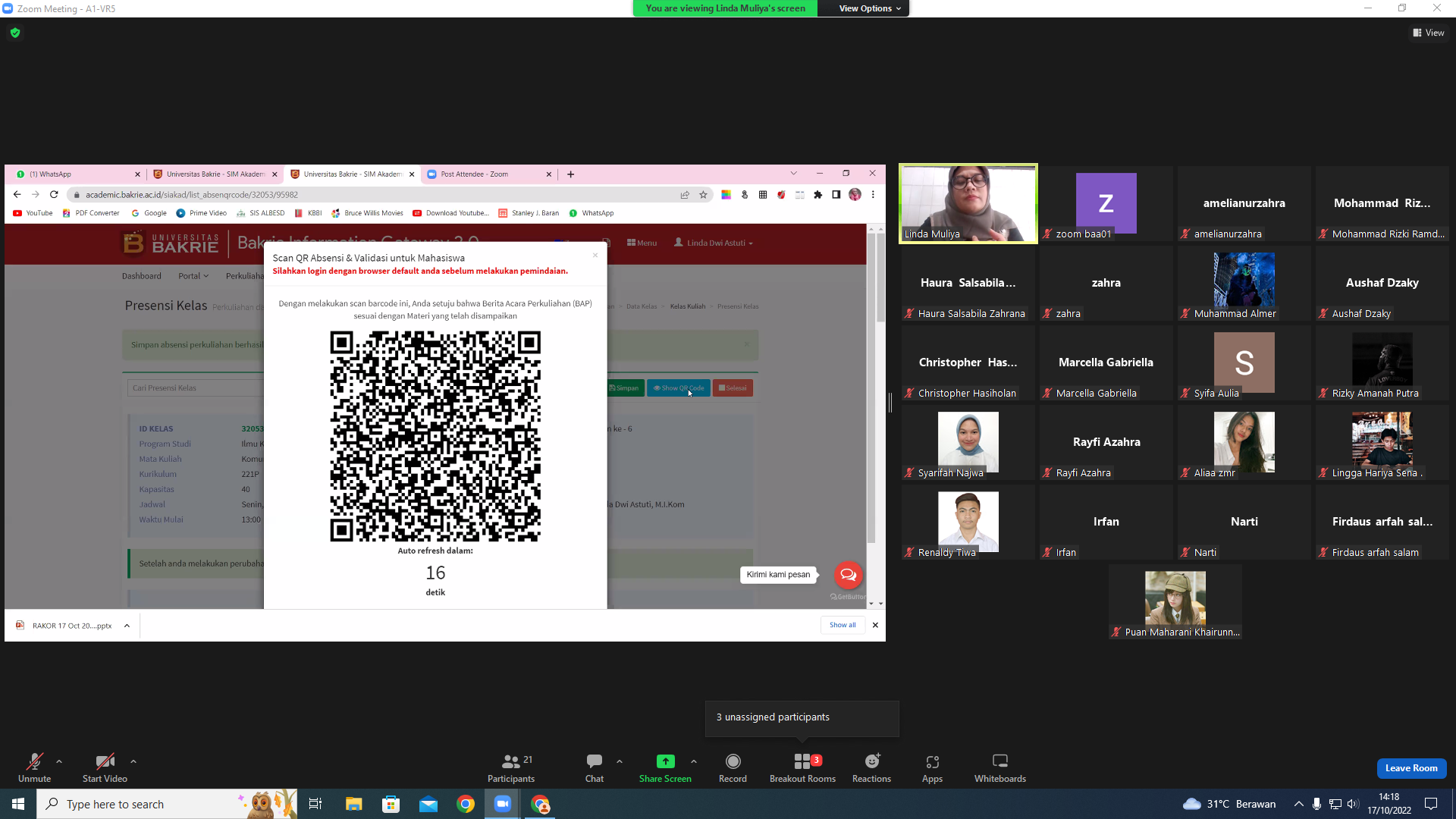
Task: Open Prime Video bookmark
Action: (x=202, y=213)
